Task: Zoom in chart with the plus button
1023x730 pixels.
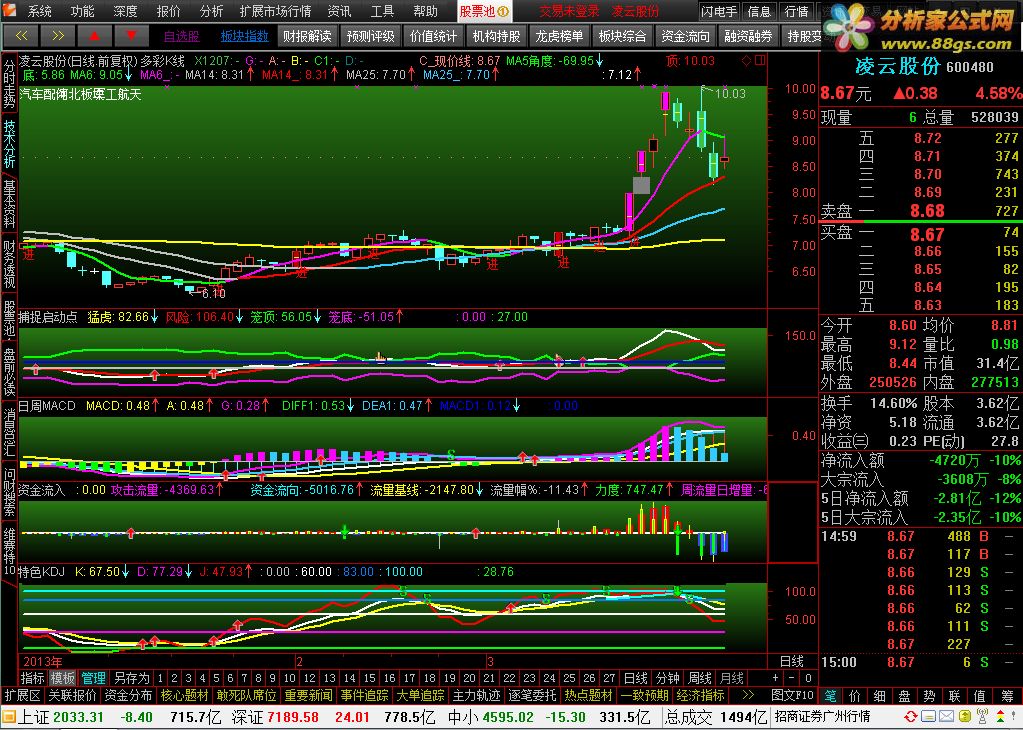Action: point(775,678)
